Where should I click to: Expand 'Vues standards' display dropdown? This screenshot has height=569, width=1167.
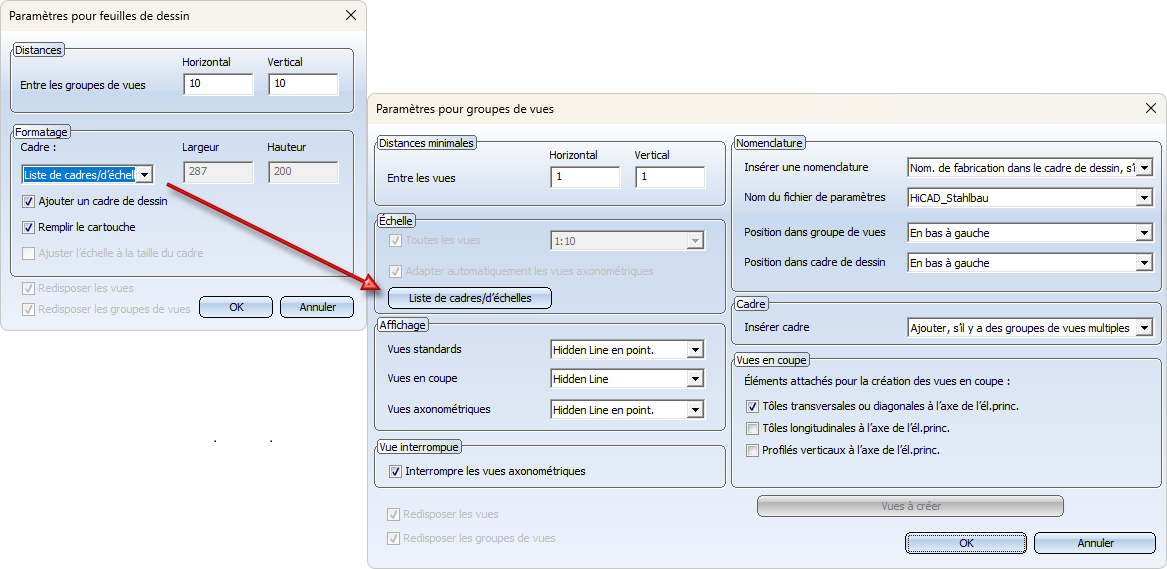(696, 349)
